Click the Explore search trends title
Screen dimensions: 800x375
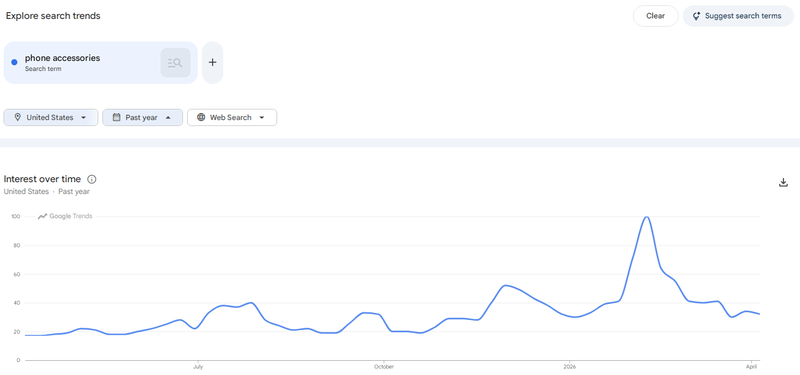pos(53,16)
